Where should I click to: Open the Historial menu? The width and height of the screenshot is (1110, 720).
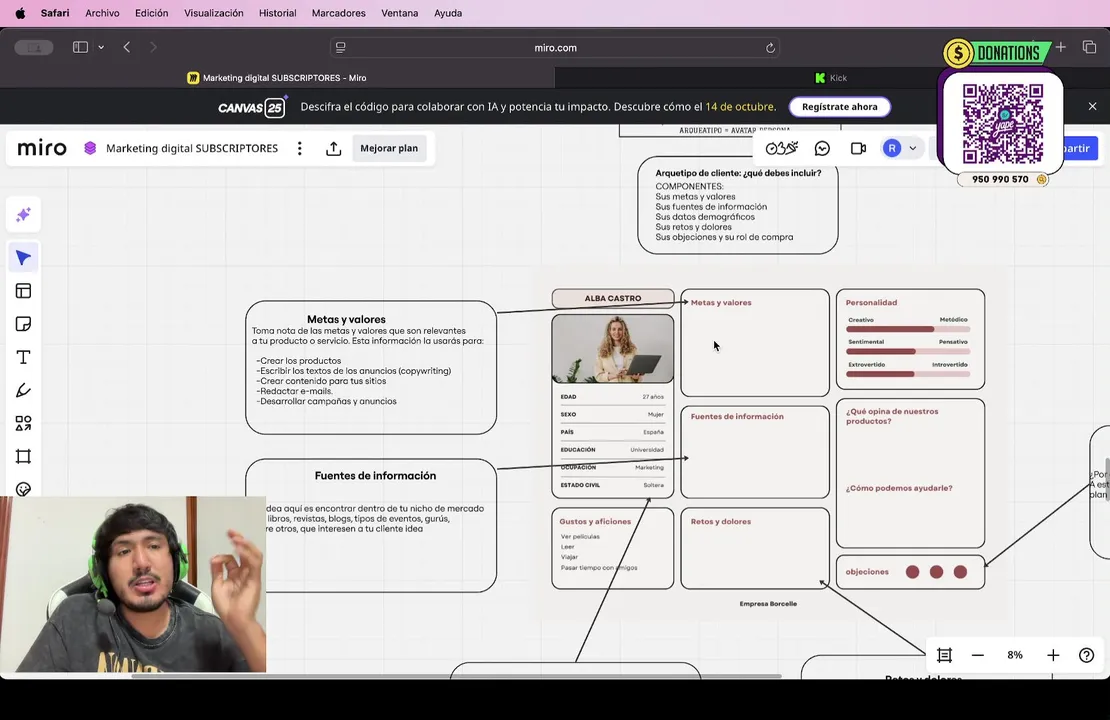pos(278,13)
